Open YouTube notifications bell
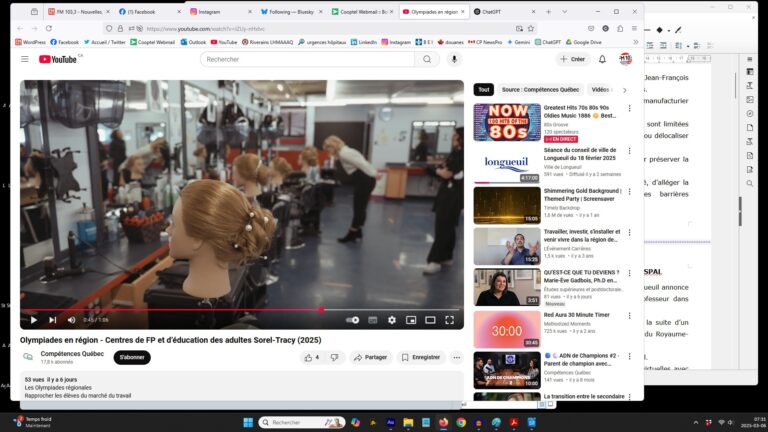The image size is (768, 432). coord(602,59)
